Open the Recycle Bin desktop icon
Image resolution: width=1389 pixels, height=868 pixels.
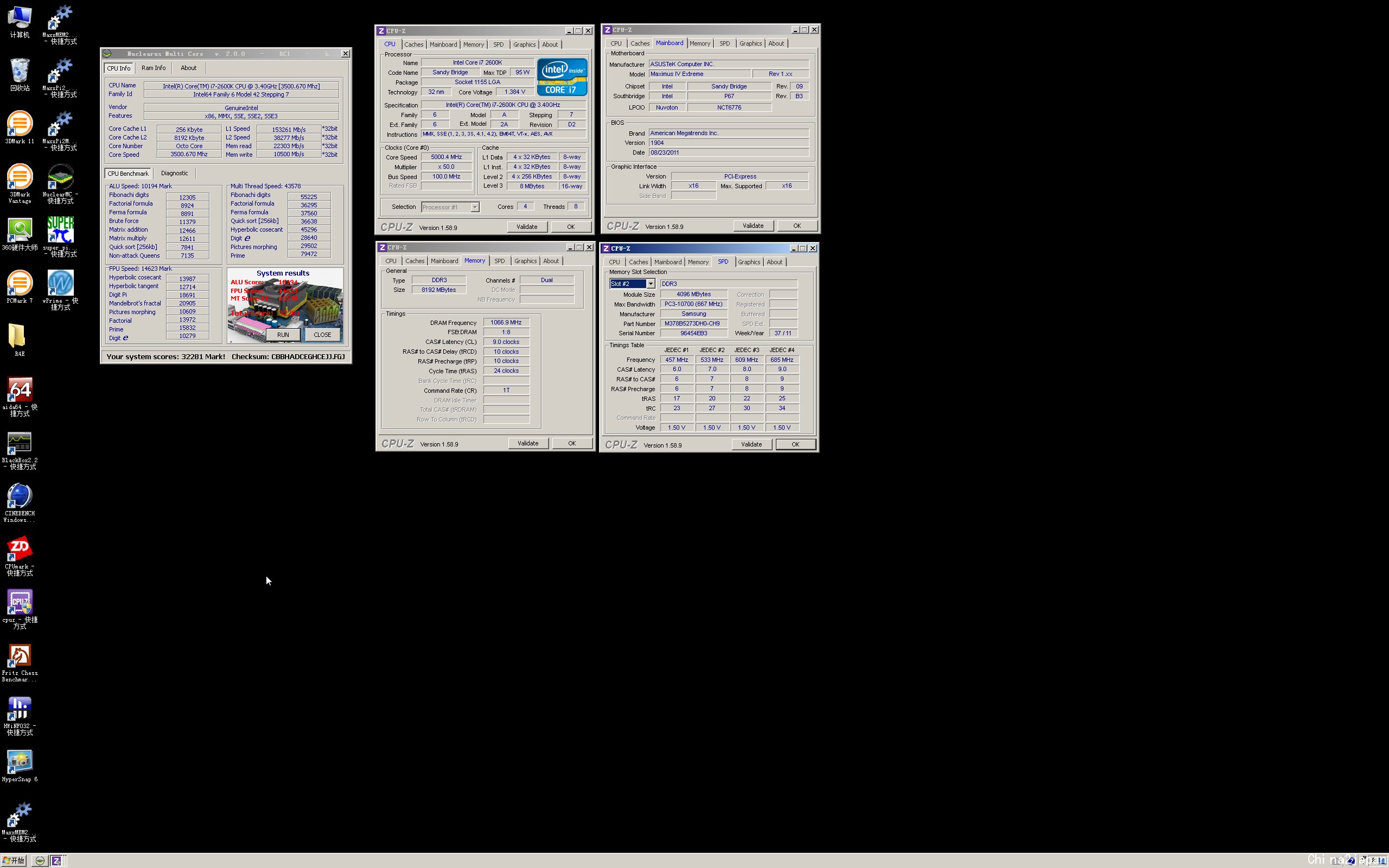click(20, 75)
